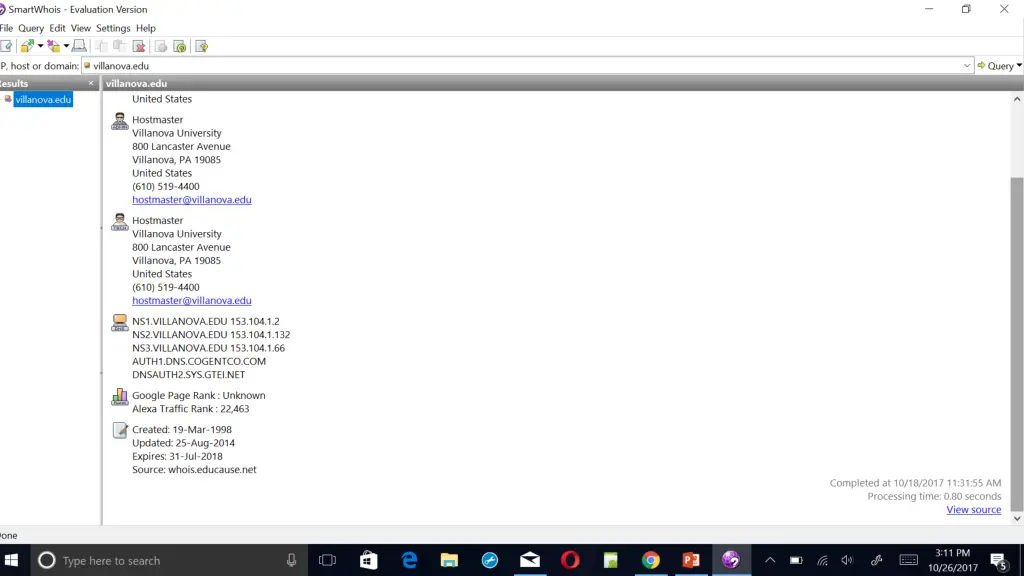Click the SmartWhois taskbar icon
Viewport: 1024px width, 576px height.
(x=731, y=560)
